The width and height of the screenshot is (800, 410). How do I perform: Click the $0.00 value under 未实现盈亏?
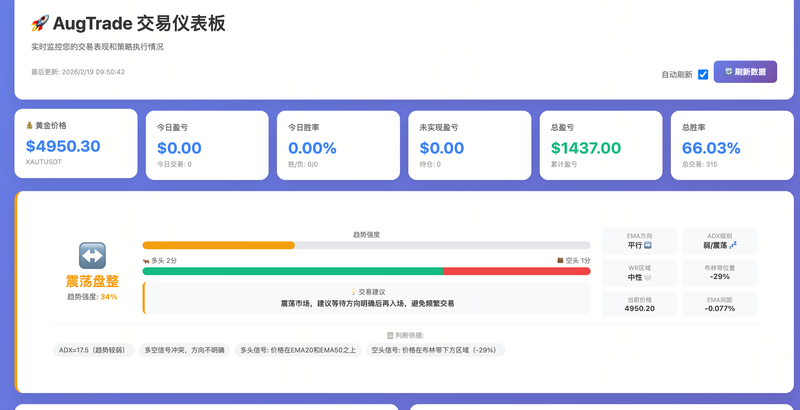tap(442, 148)
